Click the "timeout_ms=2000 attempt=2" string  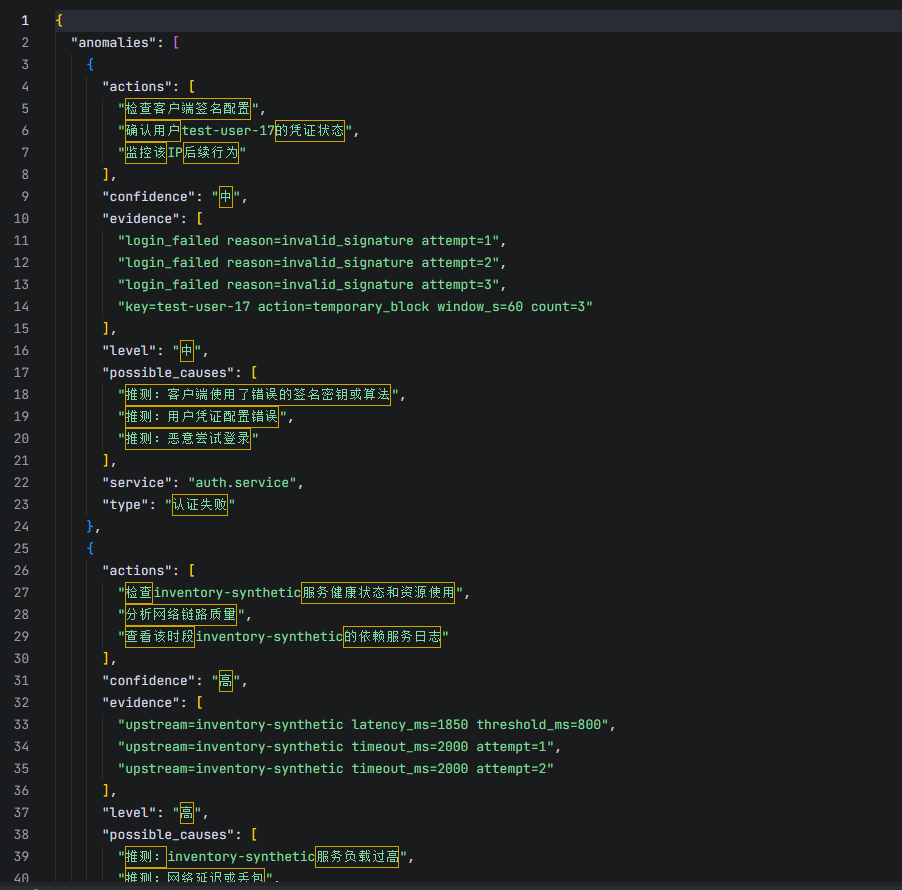336,769
